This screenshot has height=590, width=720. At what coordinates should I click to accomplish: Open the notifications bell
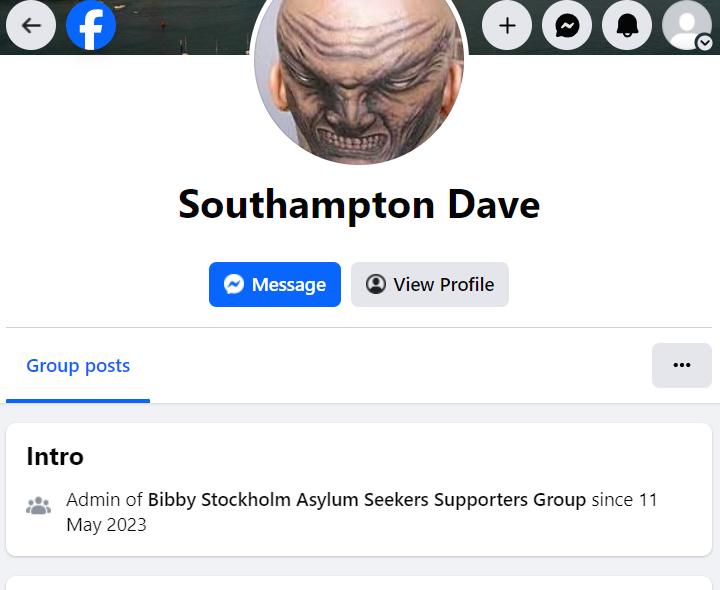pos(627,25)
